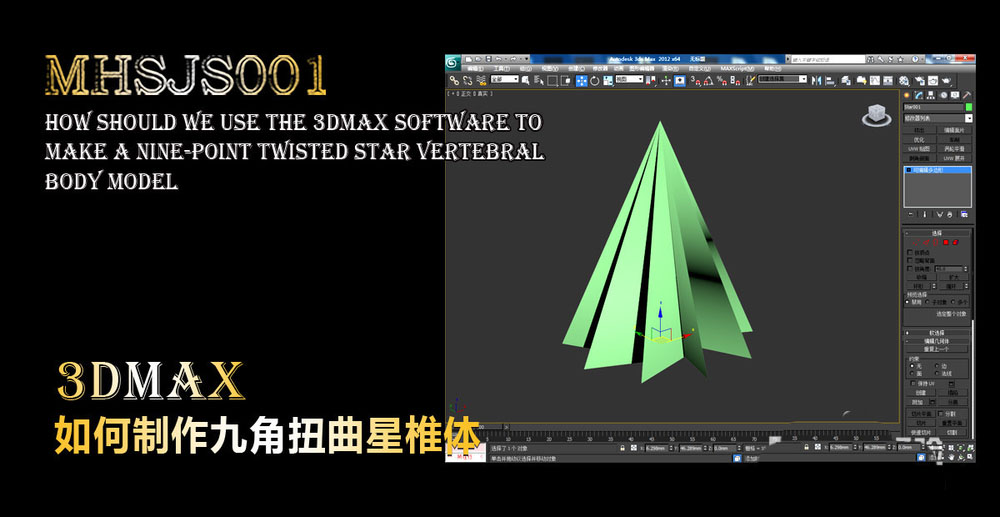Open the reference coordinate system dropdown
The image size is (1000, 517).
pyautogui.click(x=629, y=79)
